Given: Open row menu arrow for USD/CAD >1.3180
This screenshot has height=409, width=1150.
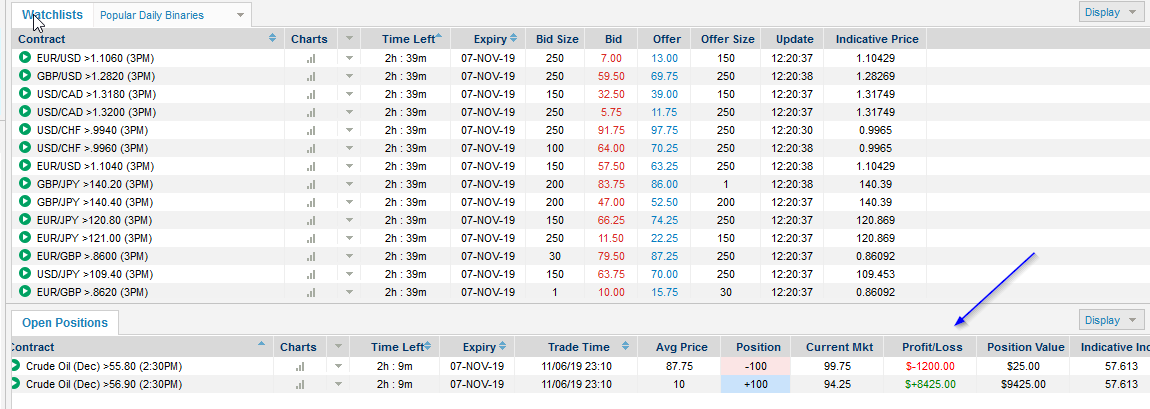Looking at the screenshot, I should coord(349,94).
